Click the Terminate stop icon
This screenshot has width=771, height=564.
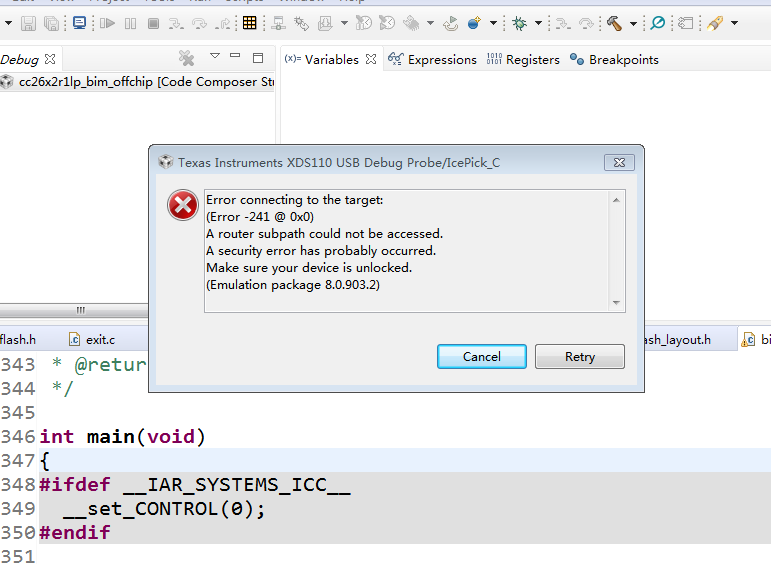pos(153,23)
